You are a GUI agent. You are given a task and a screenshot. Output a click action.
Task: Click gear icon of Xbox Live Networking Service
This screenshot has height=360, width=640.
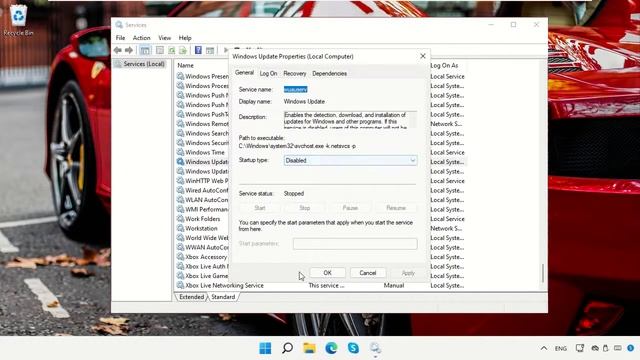click(x=180, y=285)
